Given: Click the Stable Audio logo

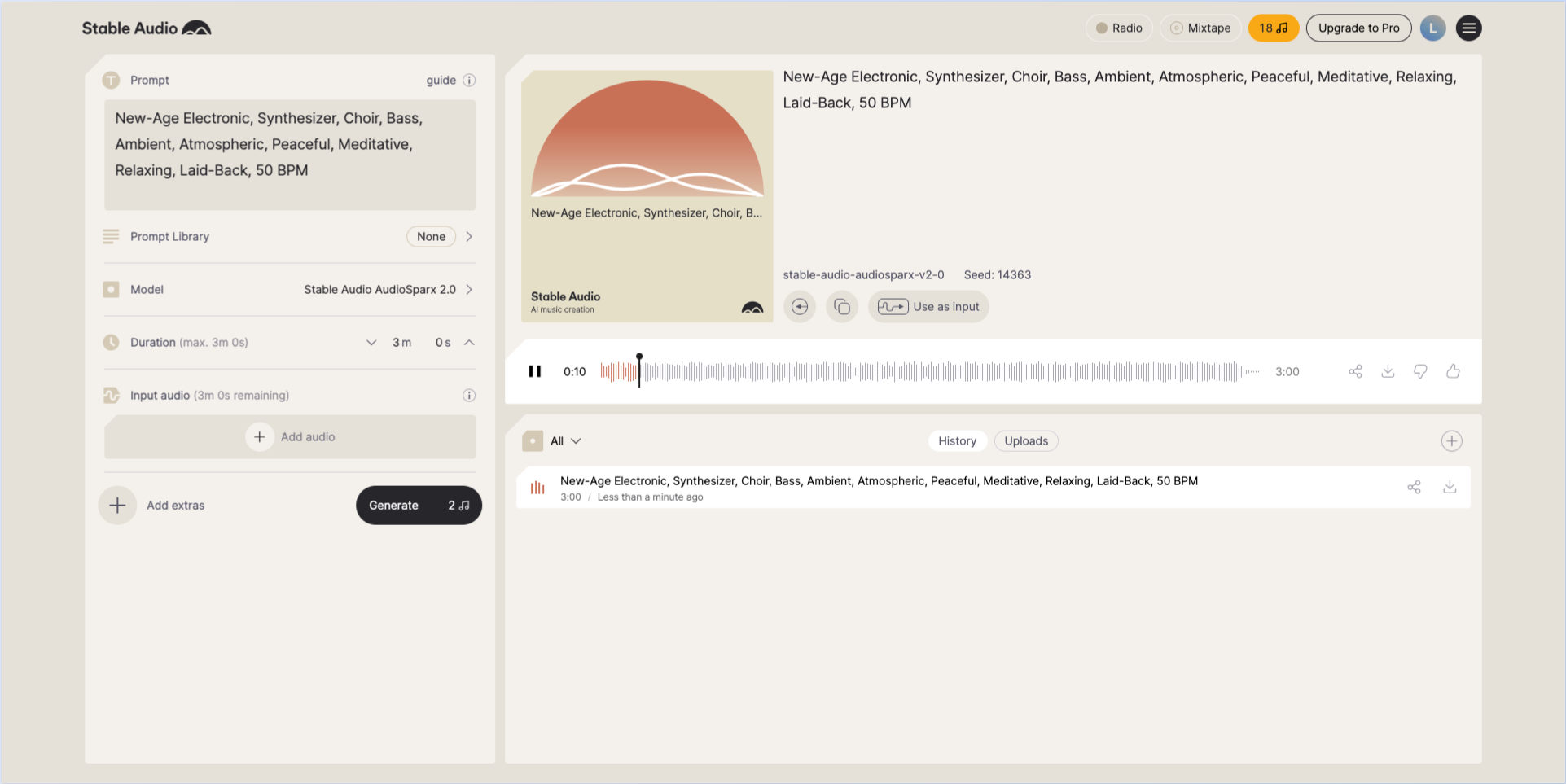Looking at the screenshot, I should click(147, 28).
